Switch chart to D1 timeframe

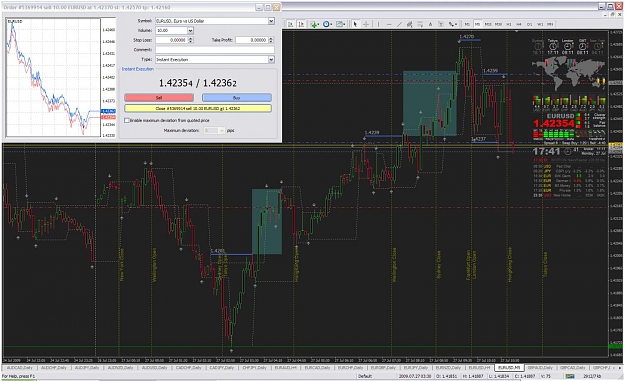click(530, 24)
